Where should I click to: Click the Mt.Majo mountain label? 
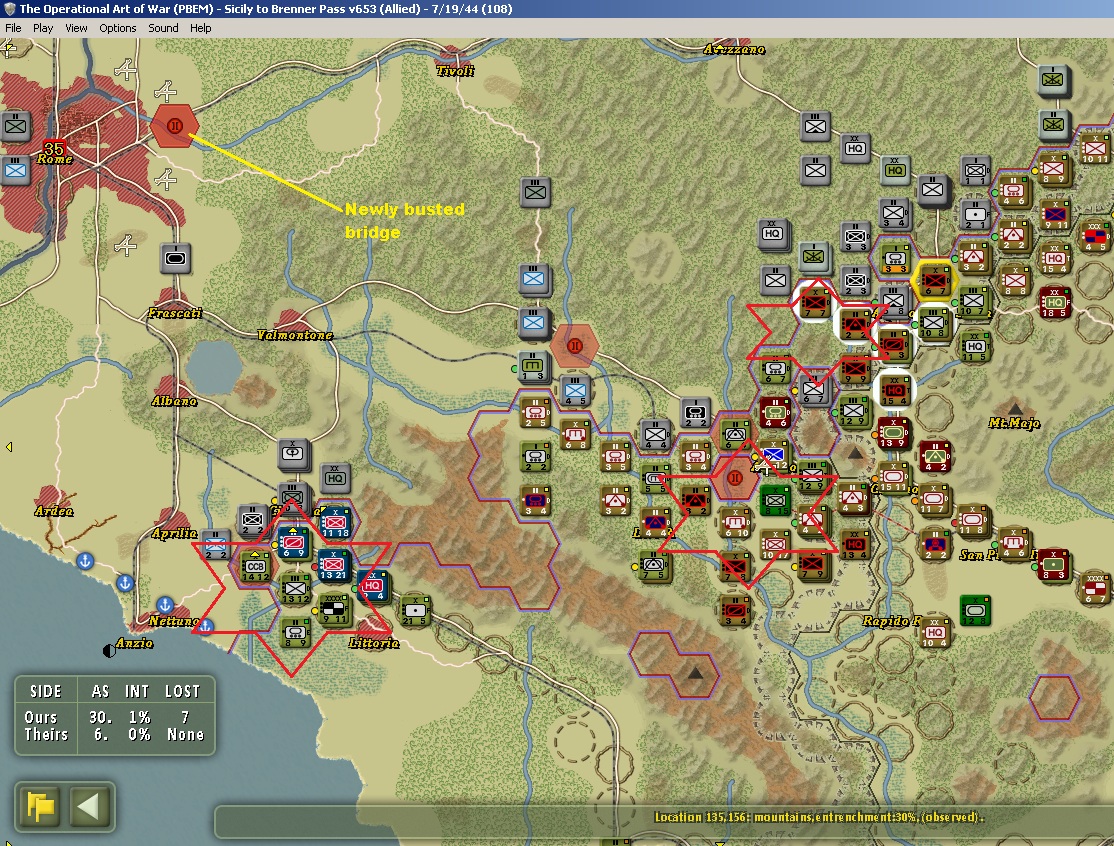[x=1014, y=423]
